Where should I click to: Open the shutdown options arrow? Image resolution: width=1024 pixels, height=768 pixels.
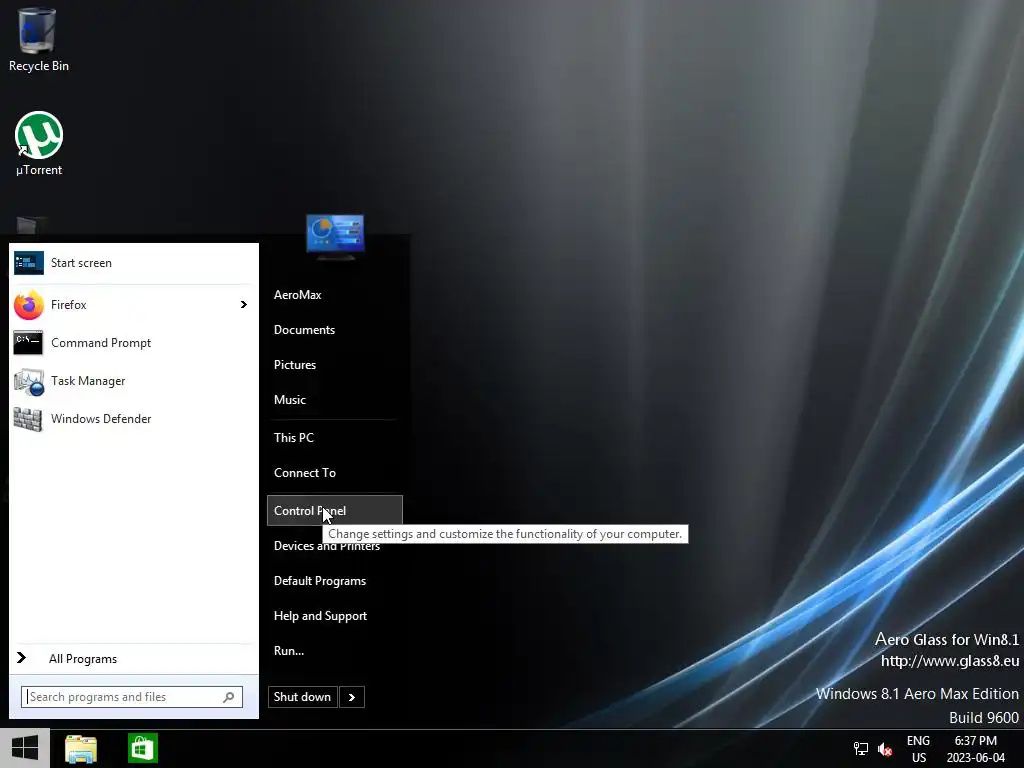pyautogui.click(x=351, y=697)
